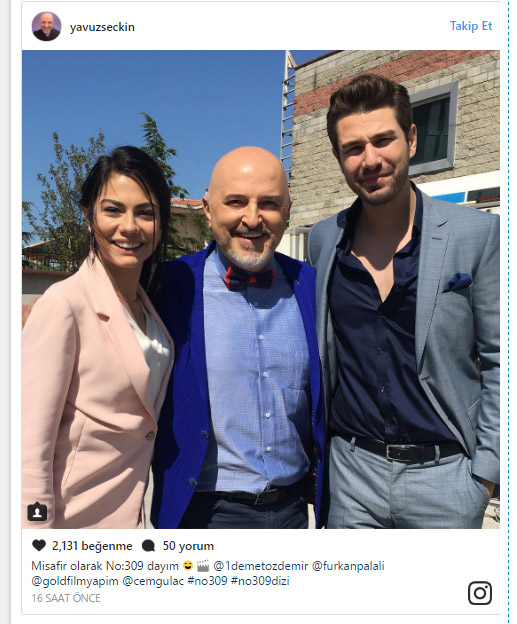Open the yavuzseckin username link

click(102, 27)
